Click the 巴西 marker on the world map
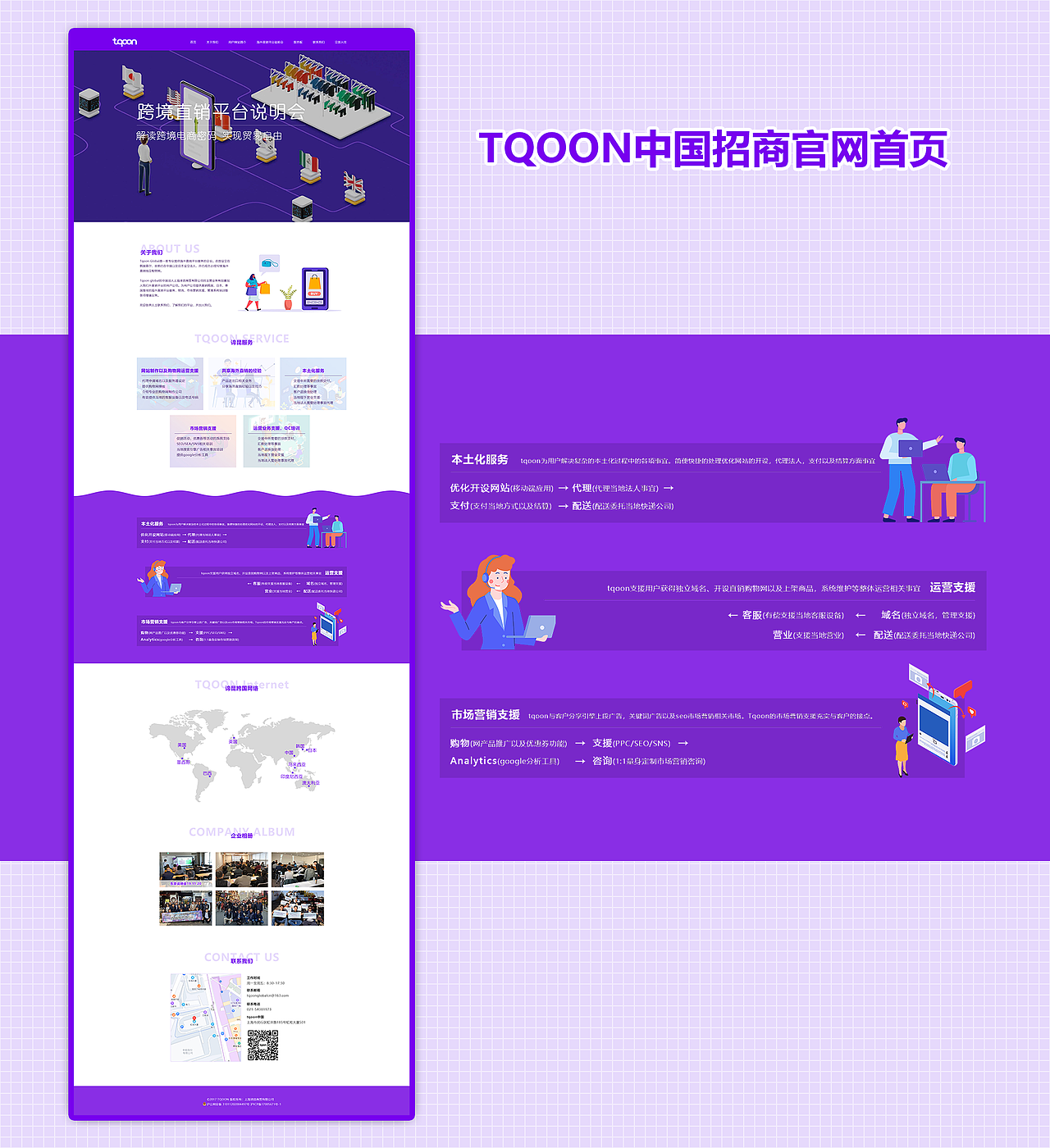Screen dimensions: 1050x1148 tap(209, 775)
